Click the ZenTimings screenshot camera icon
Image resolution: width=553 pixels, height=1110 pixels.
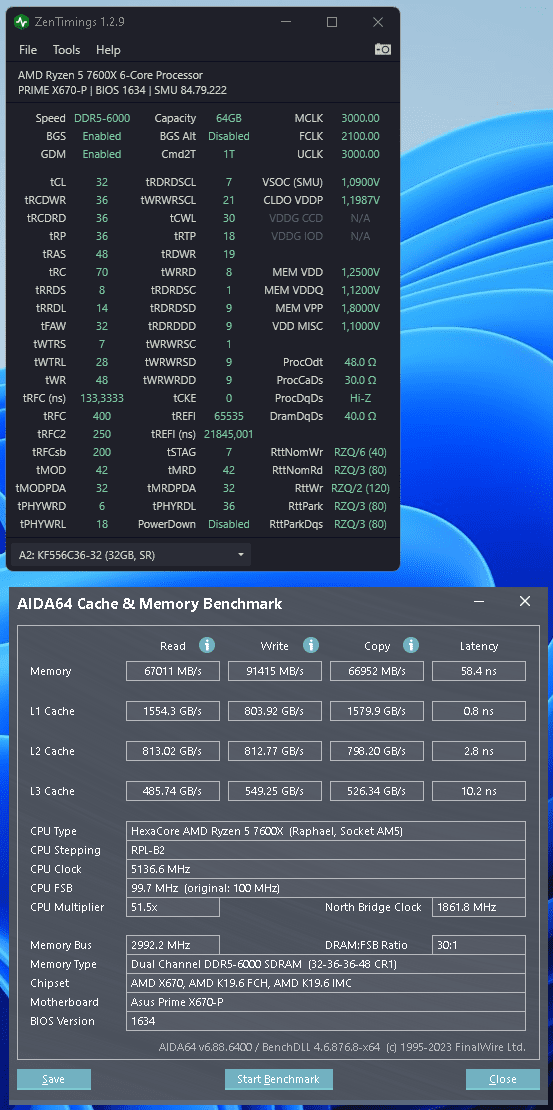click(x=382, y=49)
